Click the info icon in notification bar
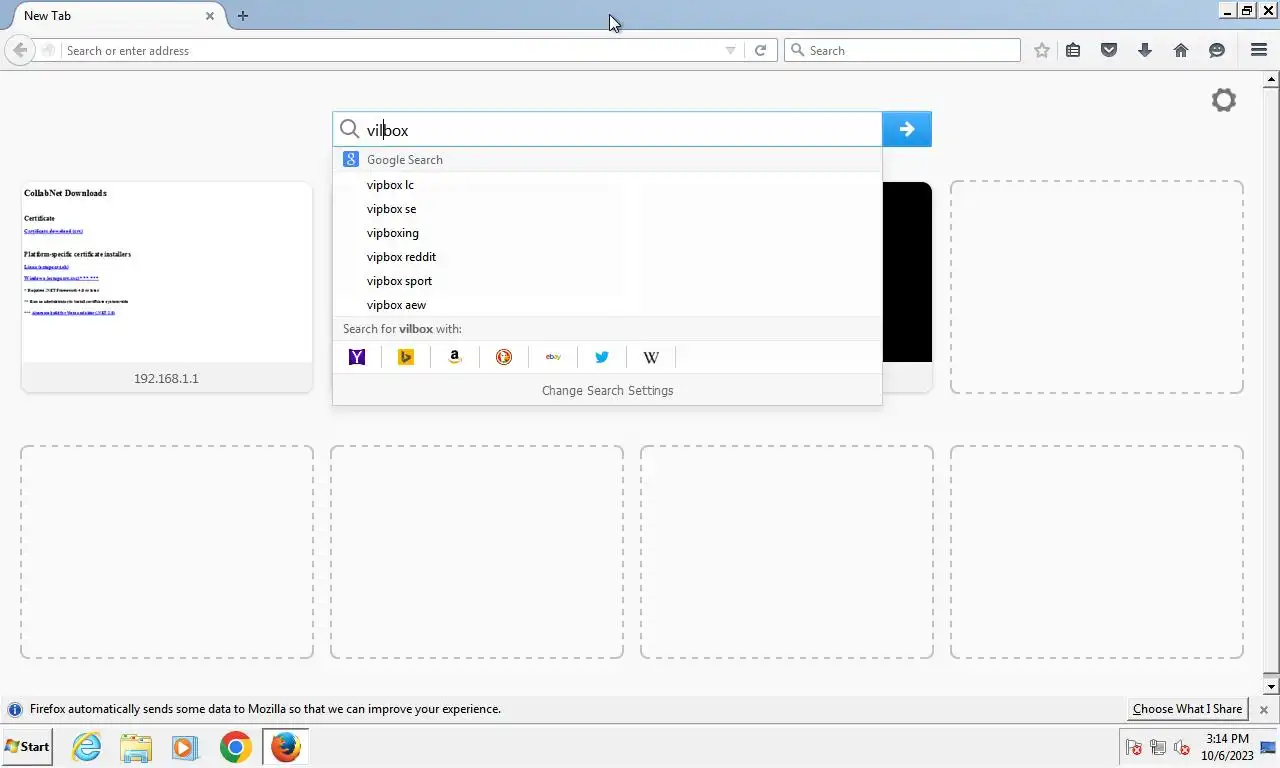1280x768 pixels. coord(15,709)
